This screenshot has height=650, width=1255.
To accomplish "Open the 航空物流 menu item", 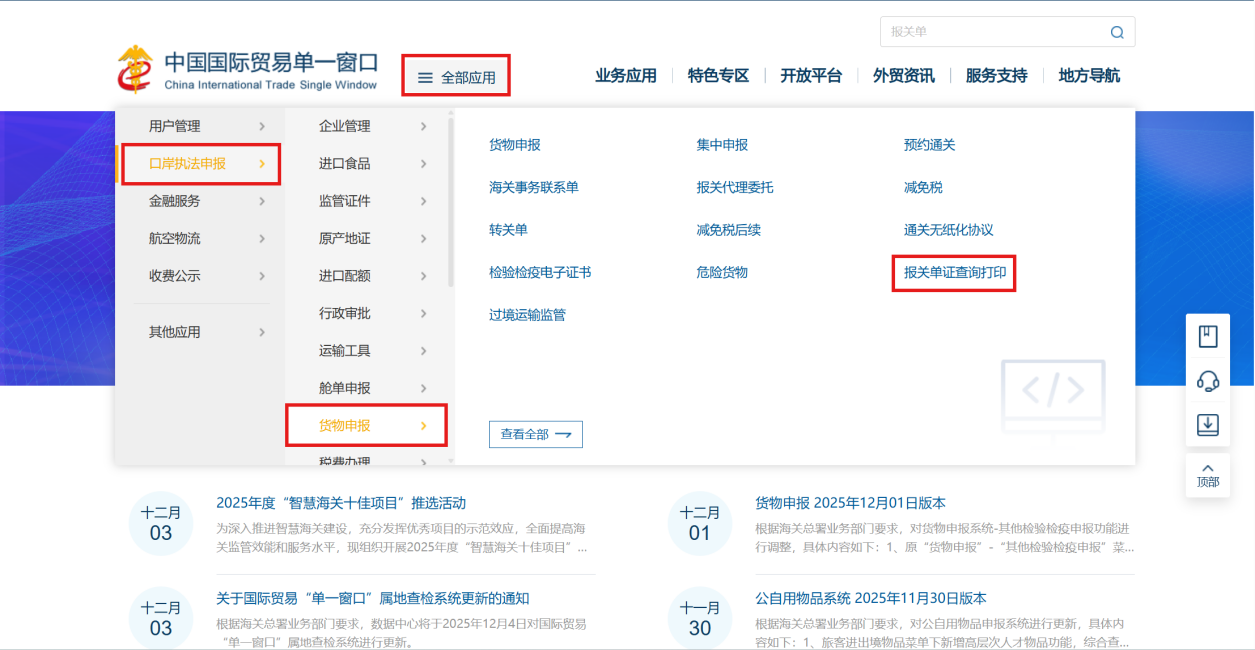I will [174, 239].
